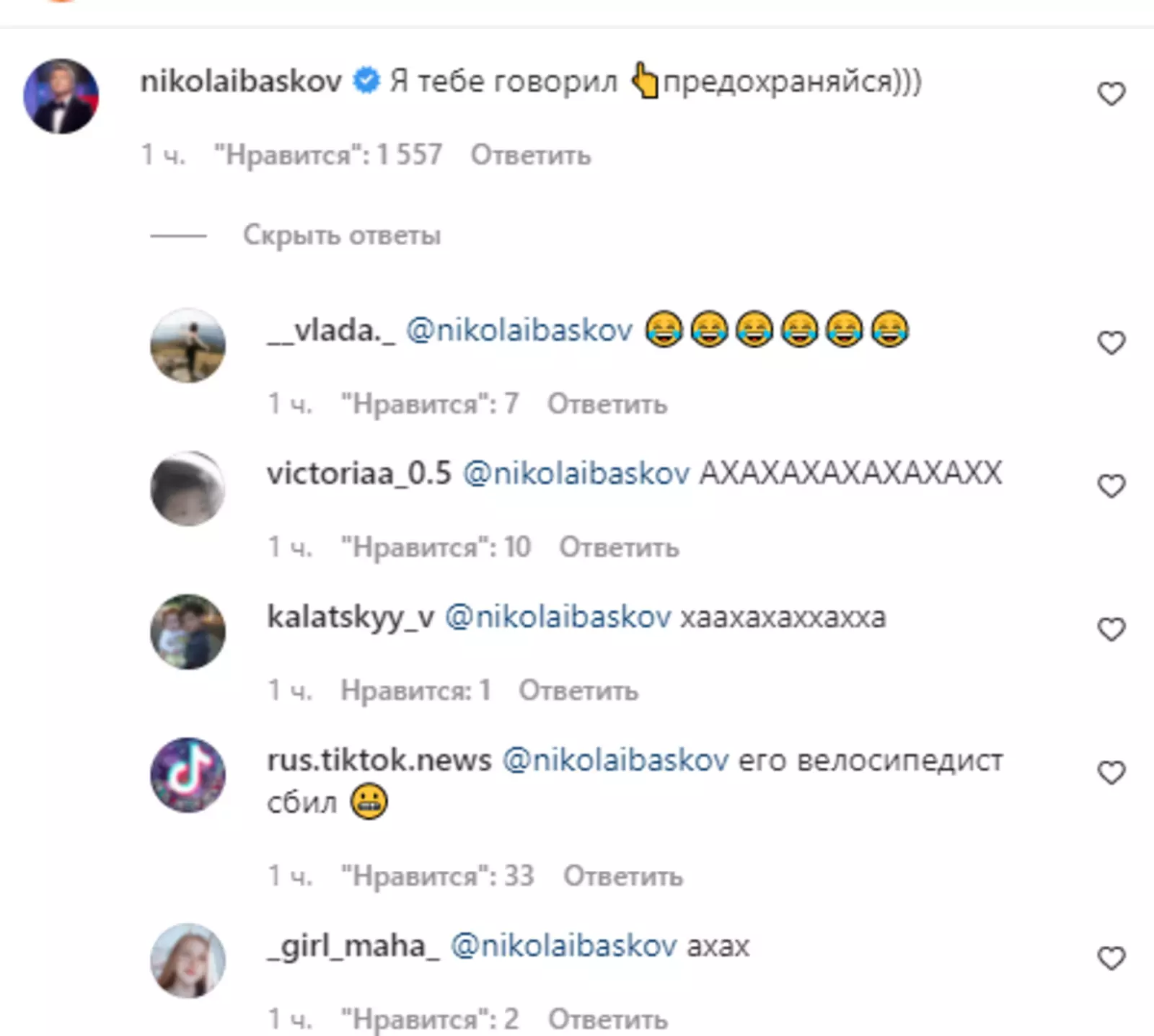Open nikolaibaskov username link
Viewport: 1154px width, 1036px height.
(x=241, y=81)
